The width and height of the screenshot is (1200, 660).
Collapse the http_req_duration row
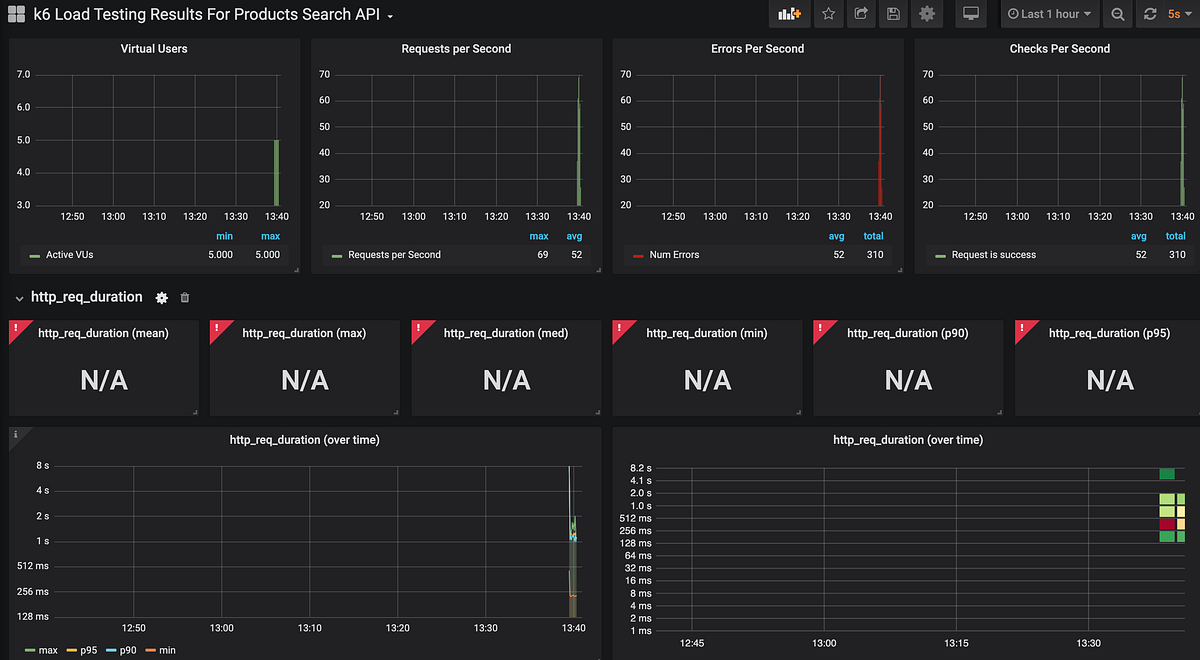(18, 297)
